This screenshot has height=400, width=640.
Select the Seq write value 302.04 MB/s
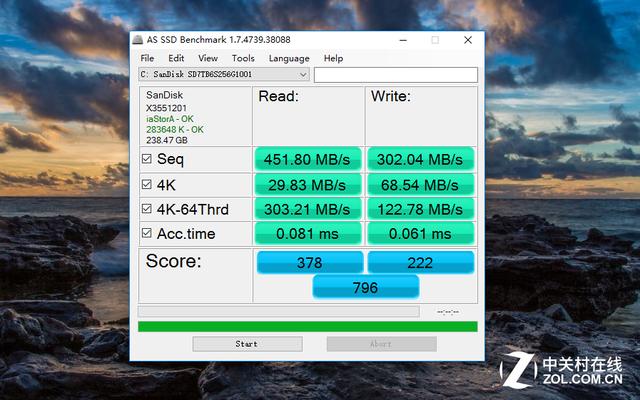click(x=420, y=159)
